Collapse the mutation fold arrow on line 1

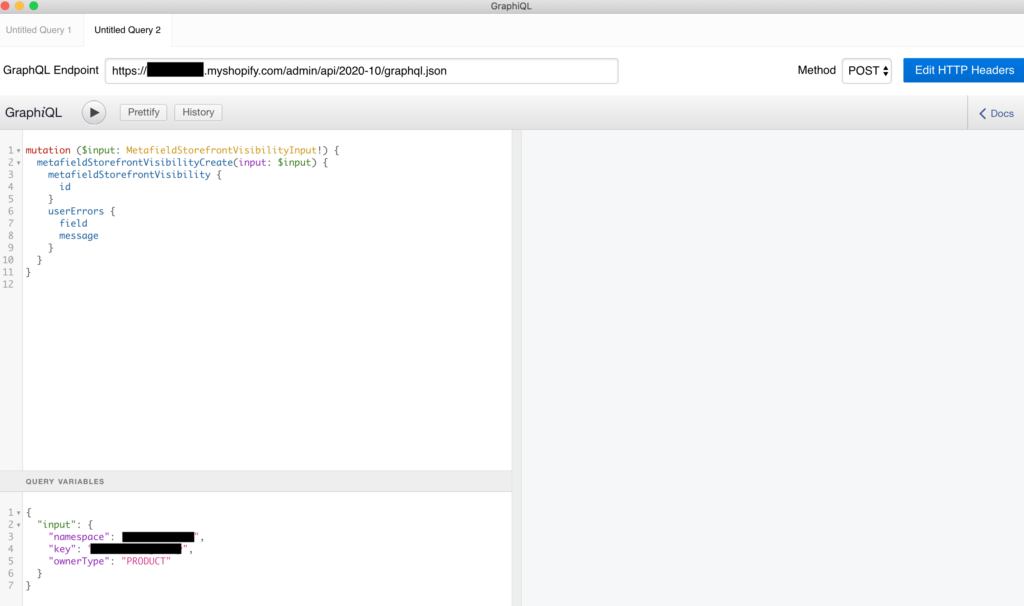(x=18, y=151)
